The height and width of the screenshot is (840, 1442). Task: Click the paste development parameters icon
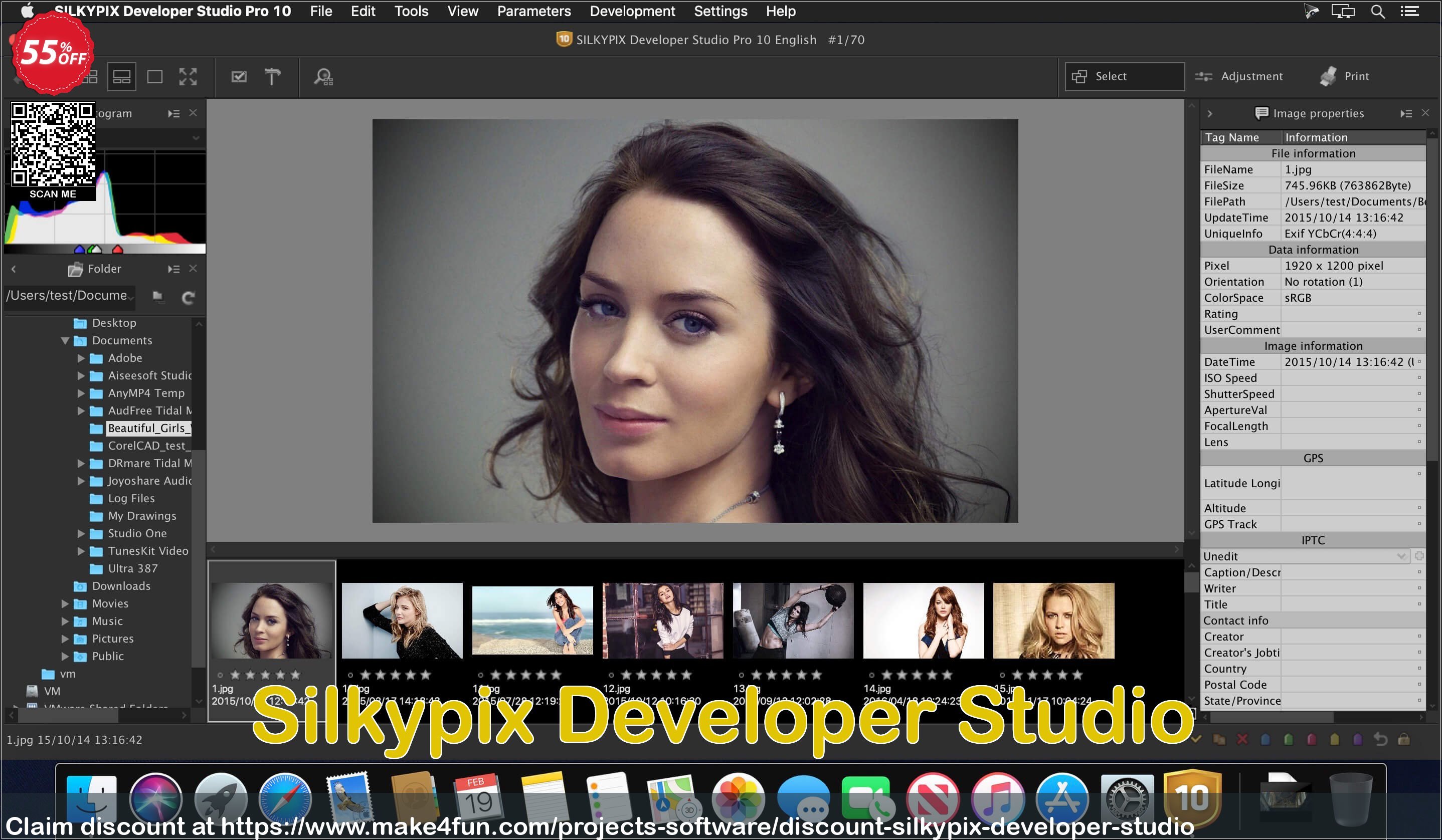point(1219,739)
